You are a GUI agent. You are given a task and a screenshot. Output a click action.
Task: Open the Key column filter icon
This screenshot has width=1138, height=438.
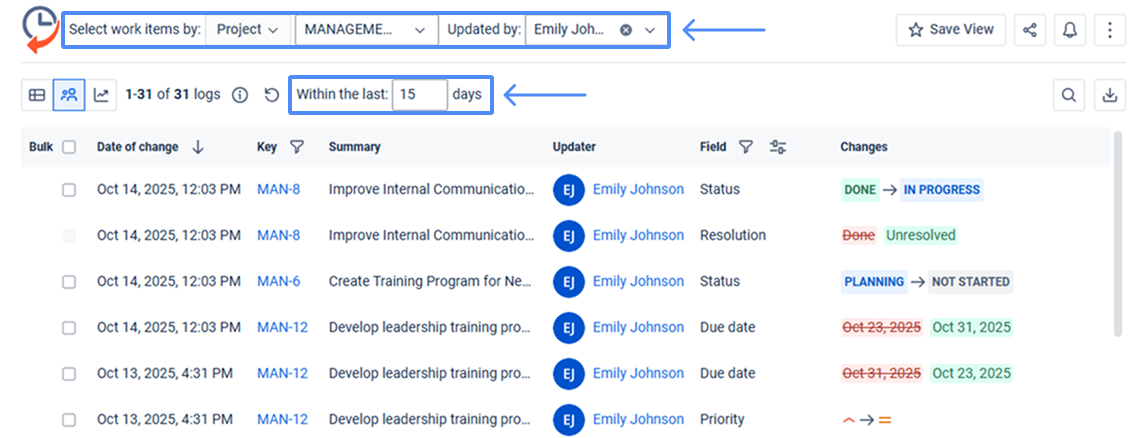pyautogui.click(x=297, y=147)
